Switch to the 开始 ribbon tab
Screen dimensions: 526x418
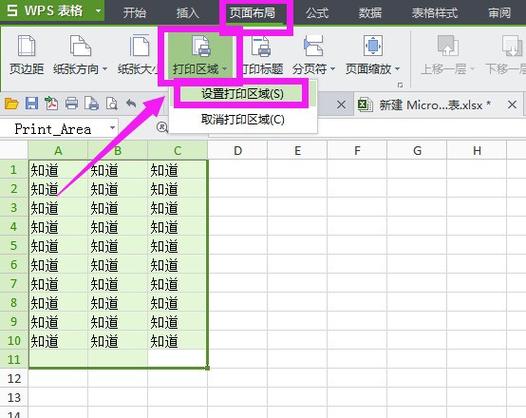134,13
